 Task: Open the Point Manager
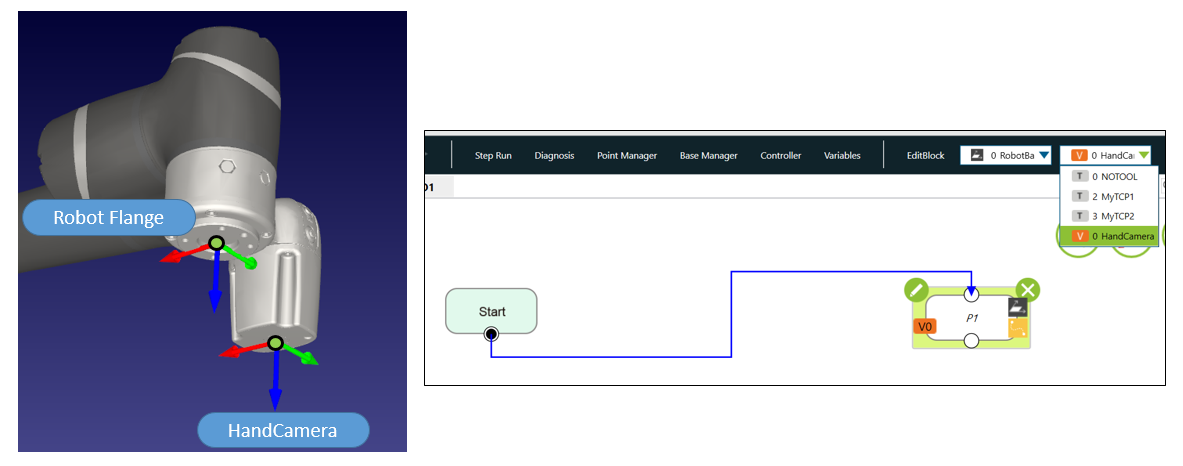(626, 156)
